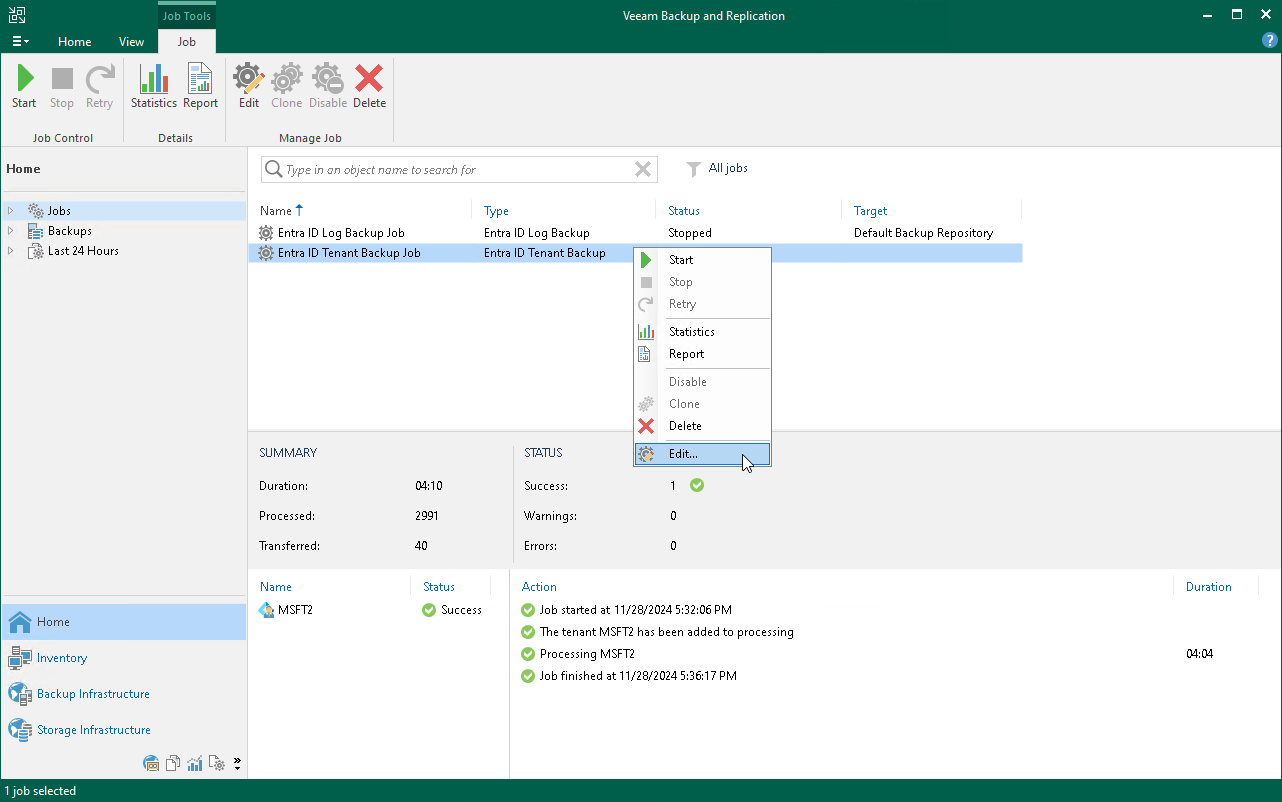Screen dimensions: 1282x802
Task: Click the search field for object names
Action: [459, 170]
